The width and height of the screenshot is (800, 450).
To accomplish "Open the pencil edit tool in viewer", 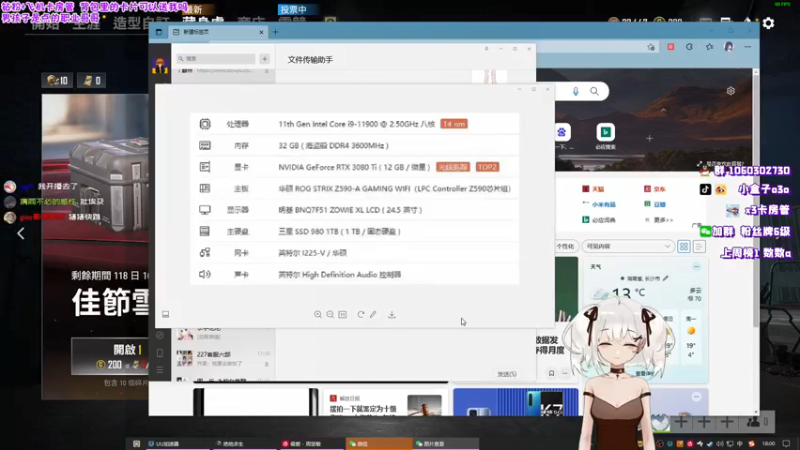I will click(373, 314).
